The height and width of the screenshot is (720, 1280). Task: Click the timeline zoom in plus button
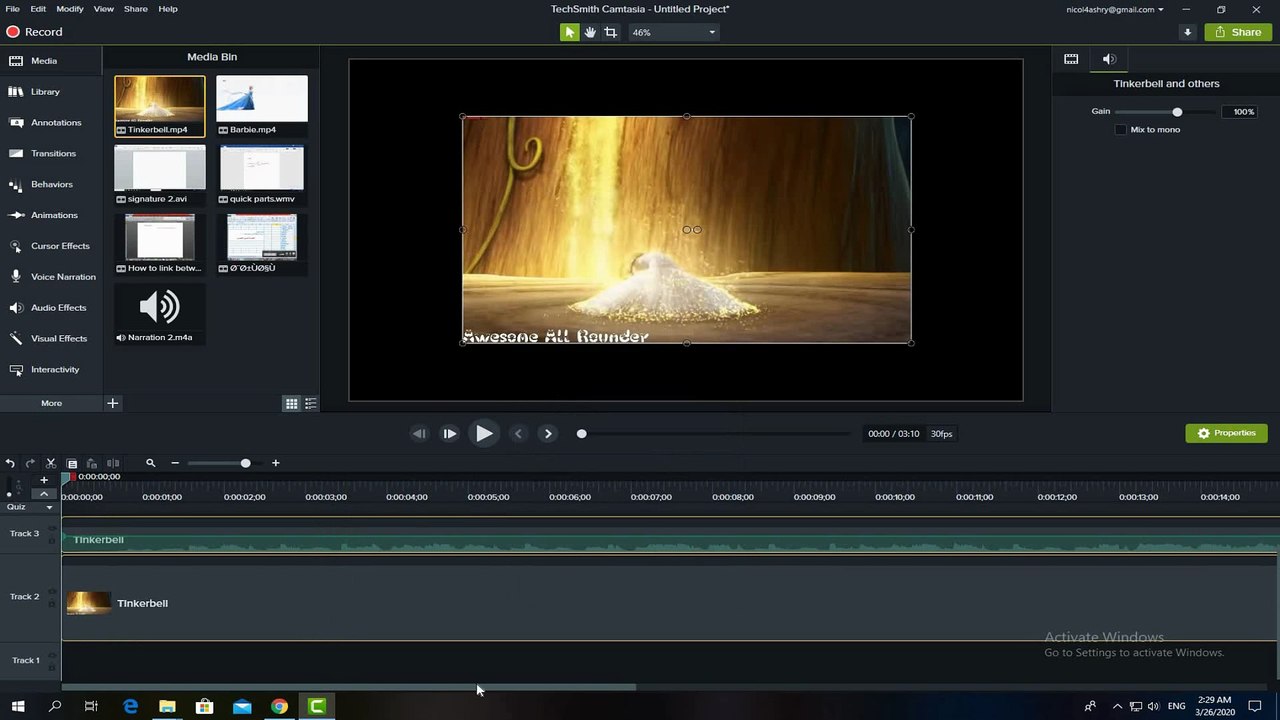275,463
